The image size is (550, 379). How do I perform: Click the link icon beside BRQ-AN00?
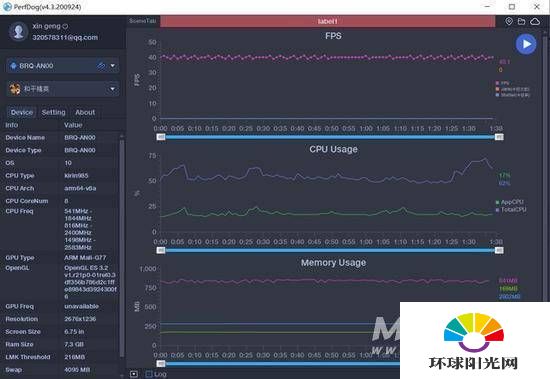click(101, 66)
